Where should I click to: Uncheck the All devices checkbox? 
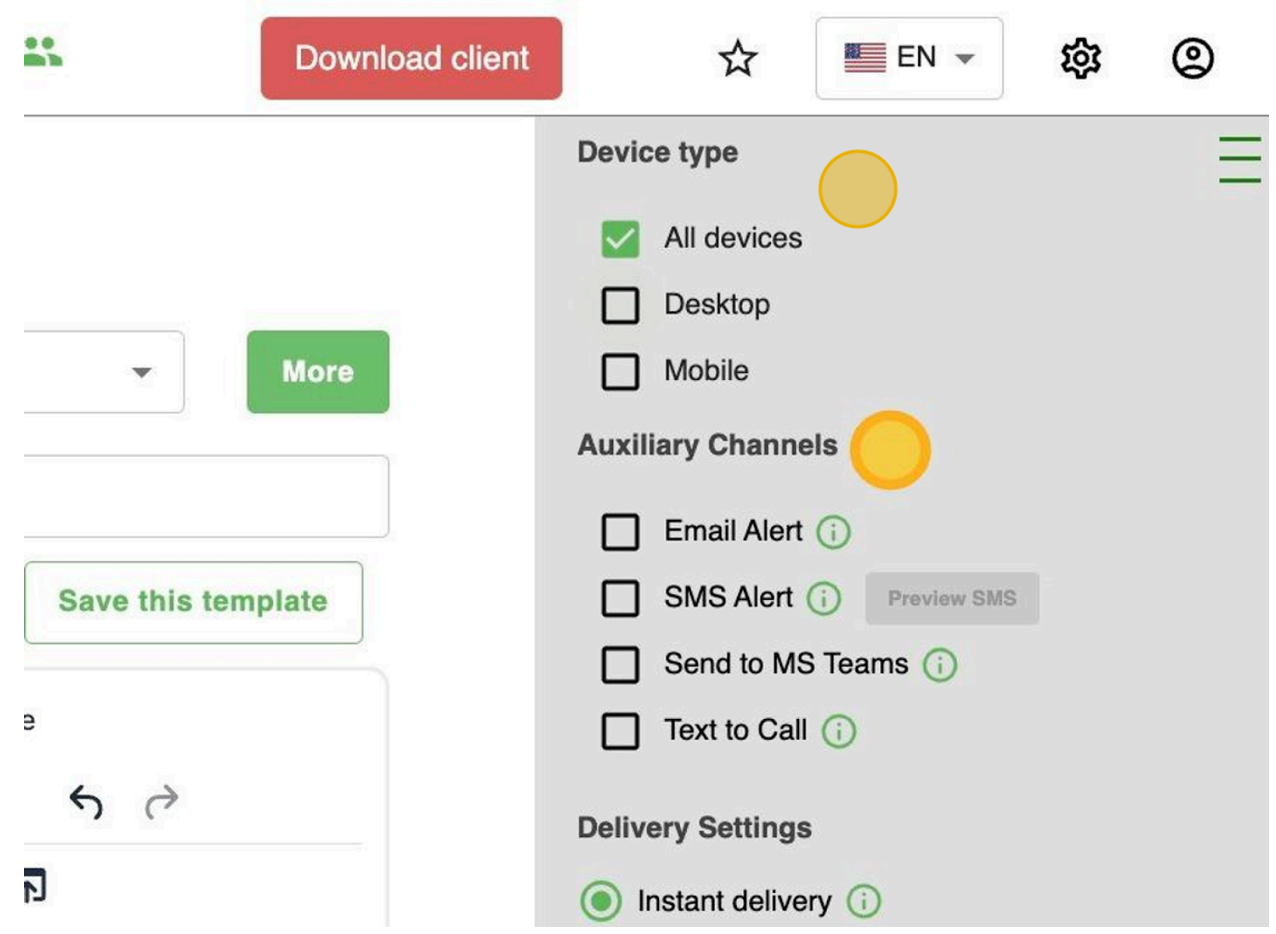pyautogui.click(x=620, y=239)
